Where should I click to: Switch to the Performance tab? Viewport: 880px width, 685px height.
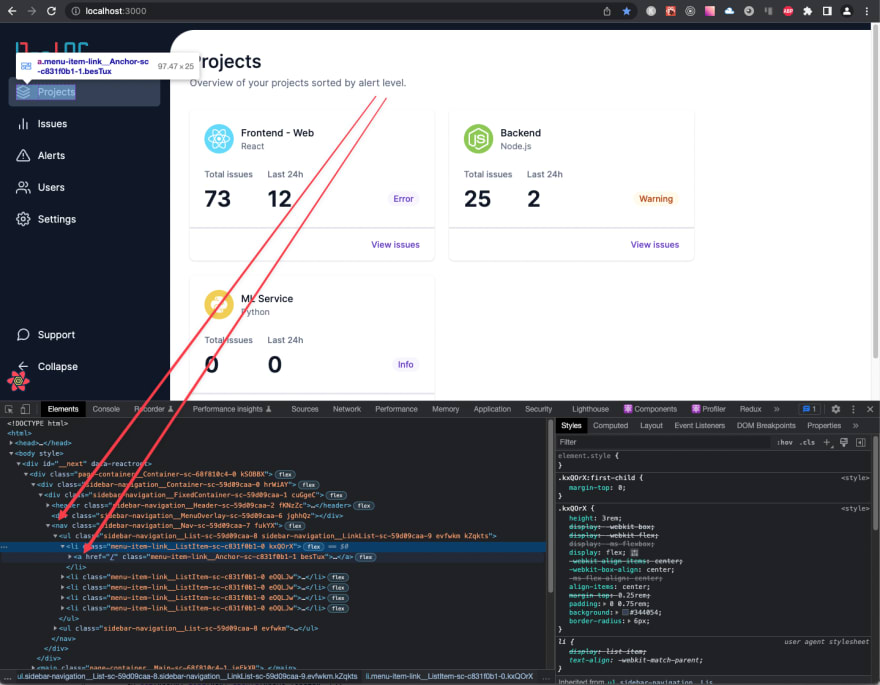tap(396, 410)
